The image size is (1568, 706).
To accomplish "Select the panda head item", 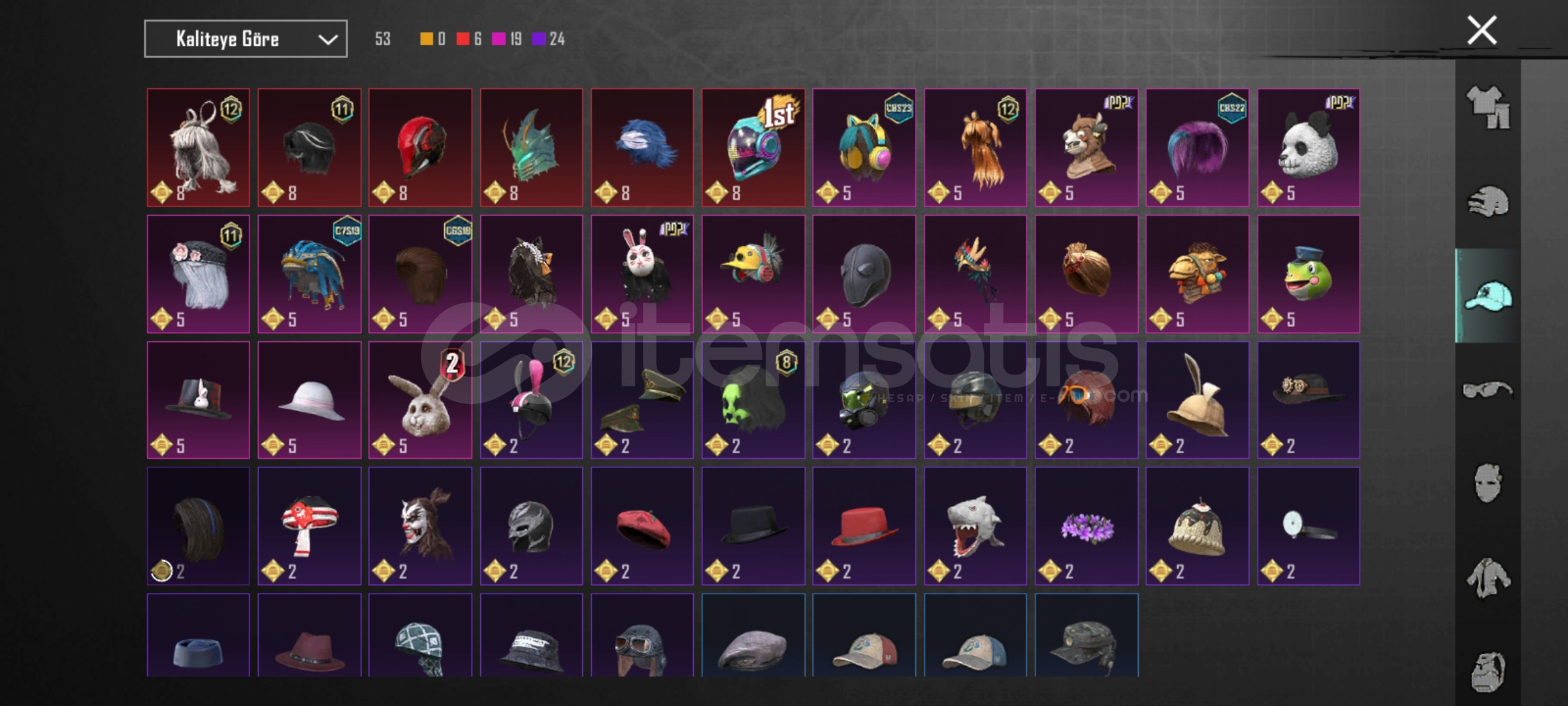I will pyautogui.click(x=1309, y=148).
